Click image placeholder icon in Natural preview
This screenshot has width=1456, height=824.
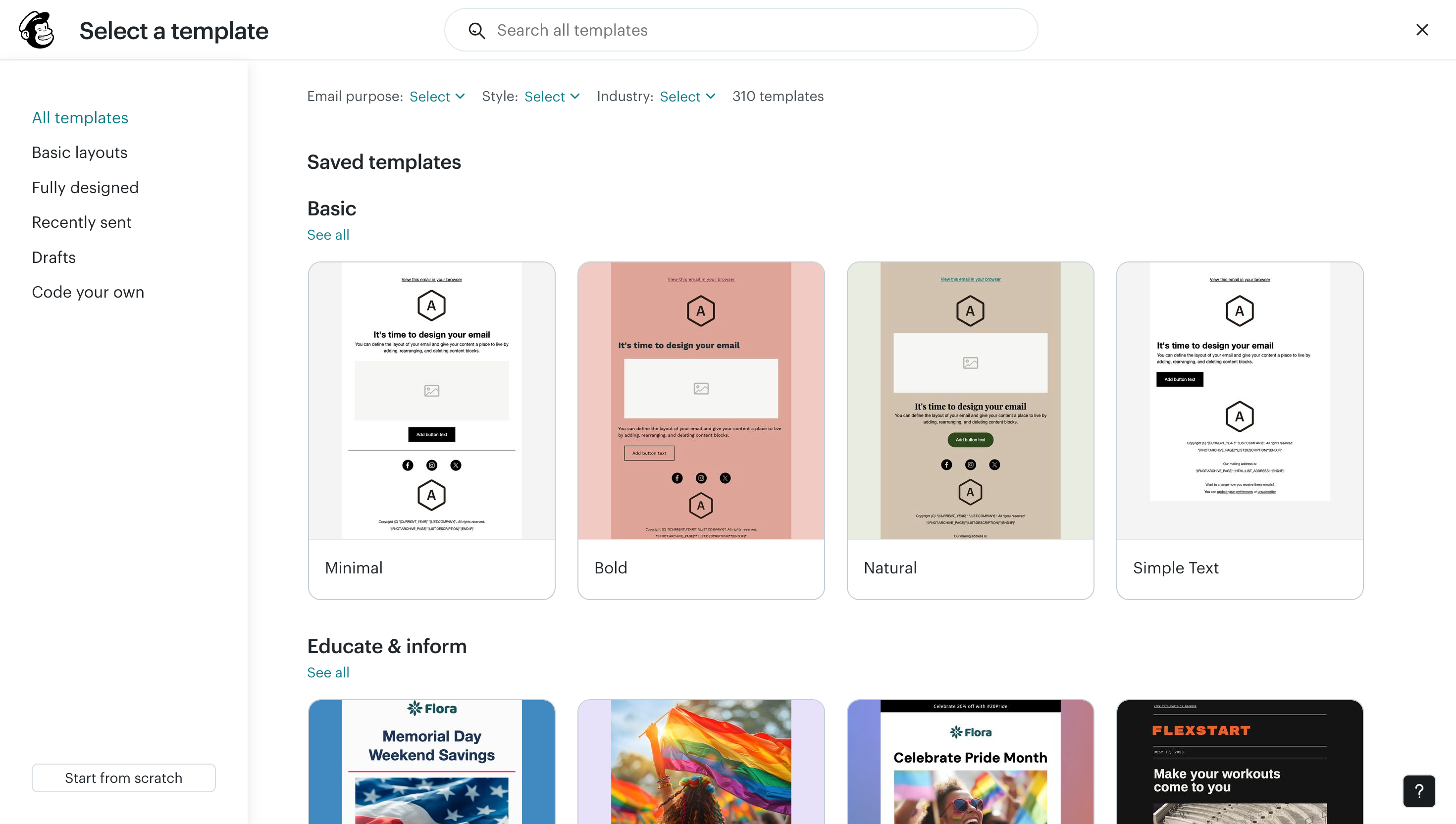[971, 363]
